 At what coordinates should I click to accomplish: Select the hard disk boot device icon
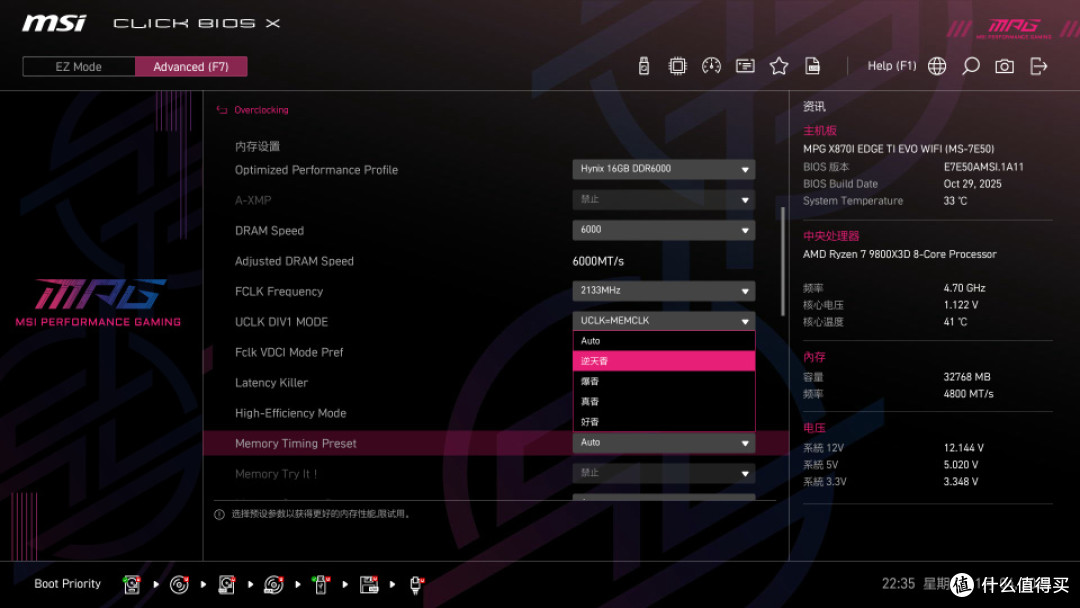coord(132,585)
